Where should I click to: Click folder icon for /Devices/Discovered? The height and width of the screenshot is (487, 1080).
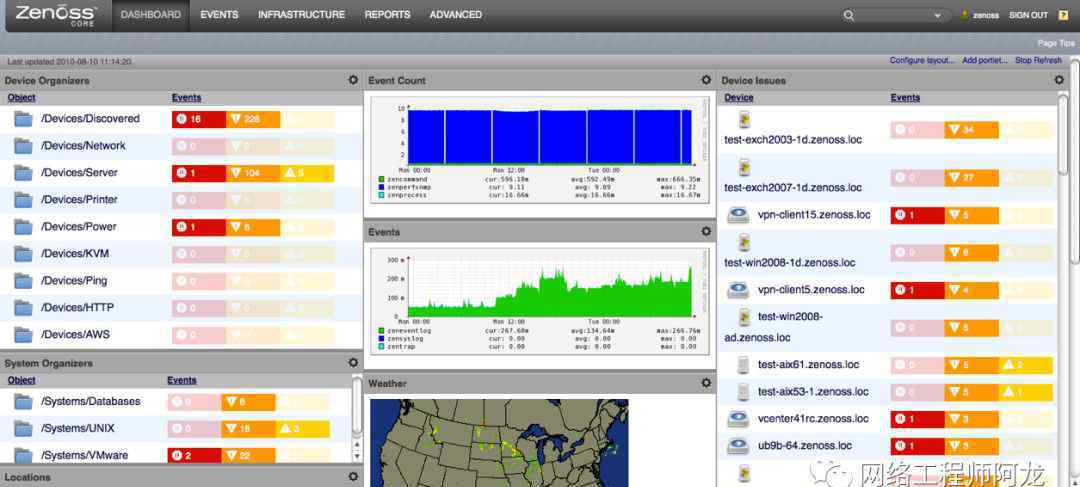23,119
